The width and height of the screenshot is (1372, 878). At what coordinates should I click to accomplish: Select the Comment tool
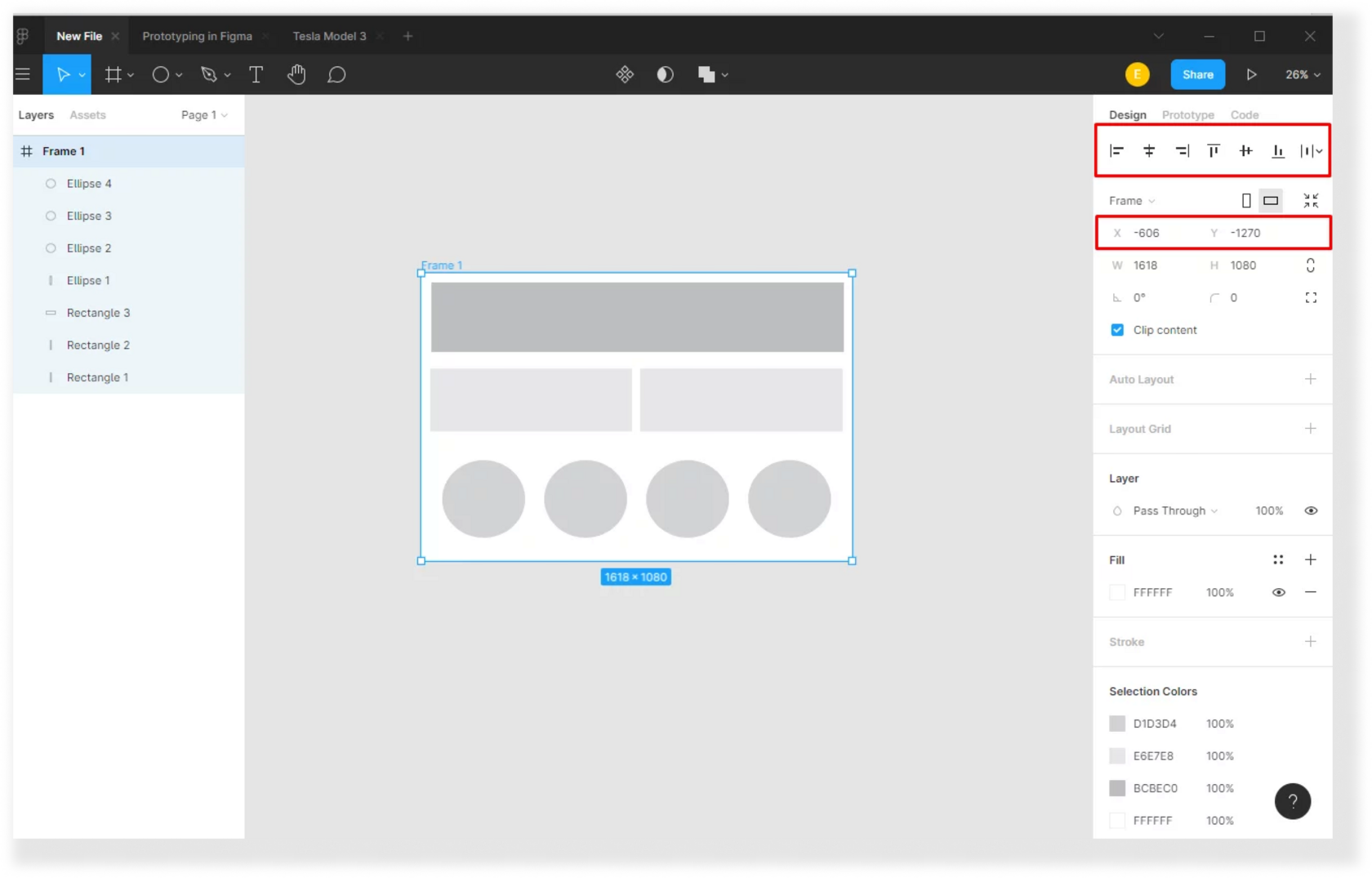pyautogui.click(x=336, y=74)
